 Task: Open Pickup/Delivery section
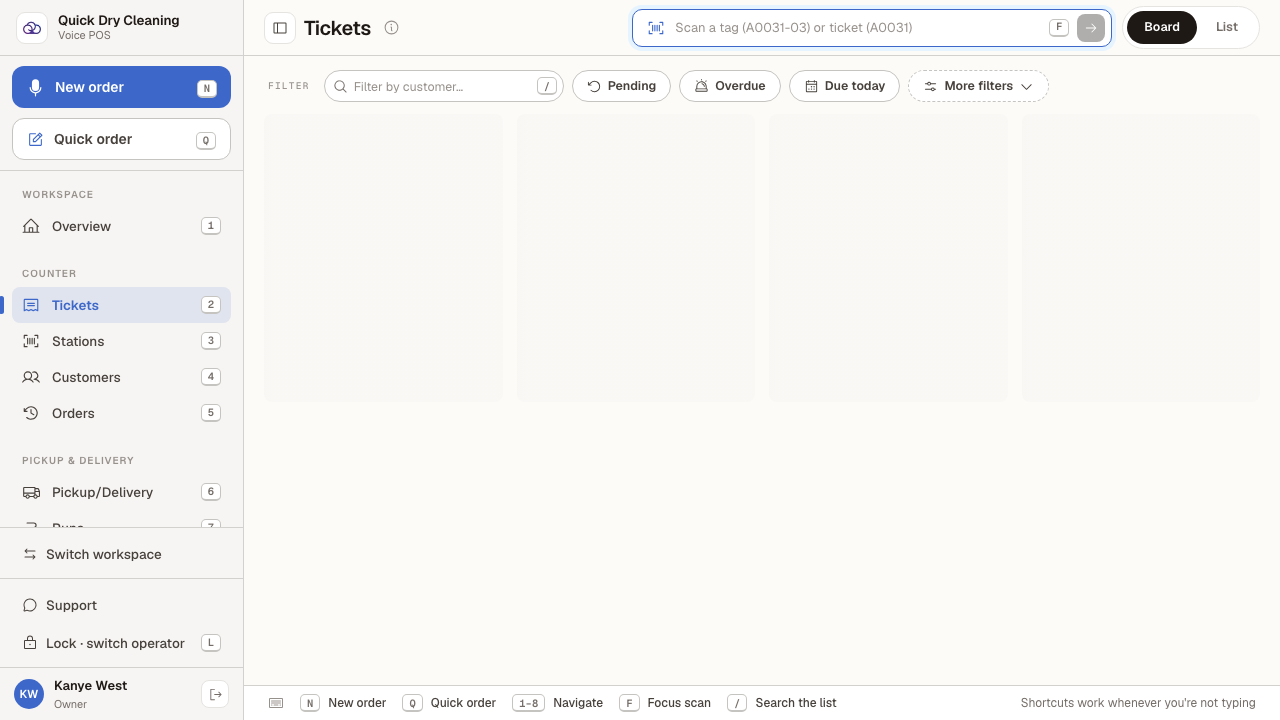click(121, 492)
